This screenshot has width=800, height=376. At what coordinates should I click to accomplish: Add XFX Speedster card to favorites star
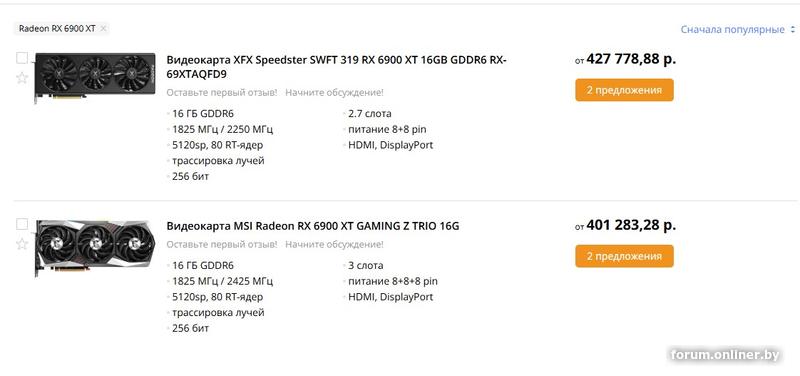pyautogui.click(x=22, y=78)
